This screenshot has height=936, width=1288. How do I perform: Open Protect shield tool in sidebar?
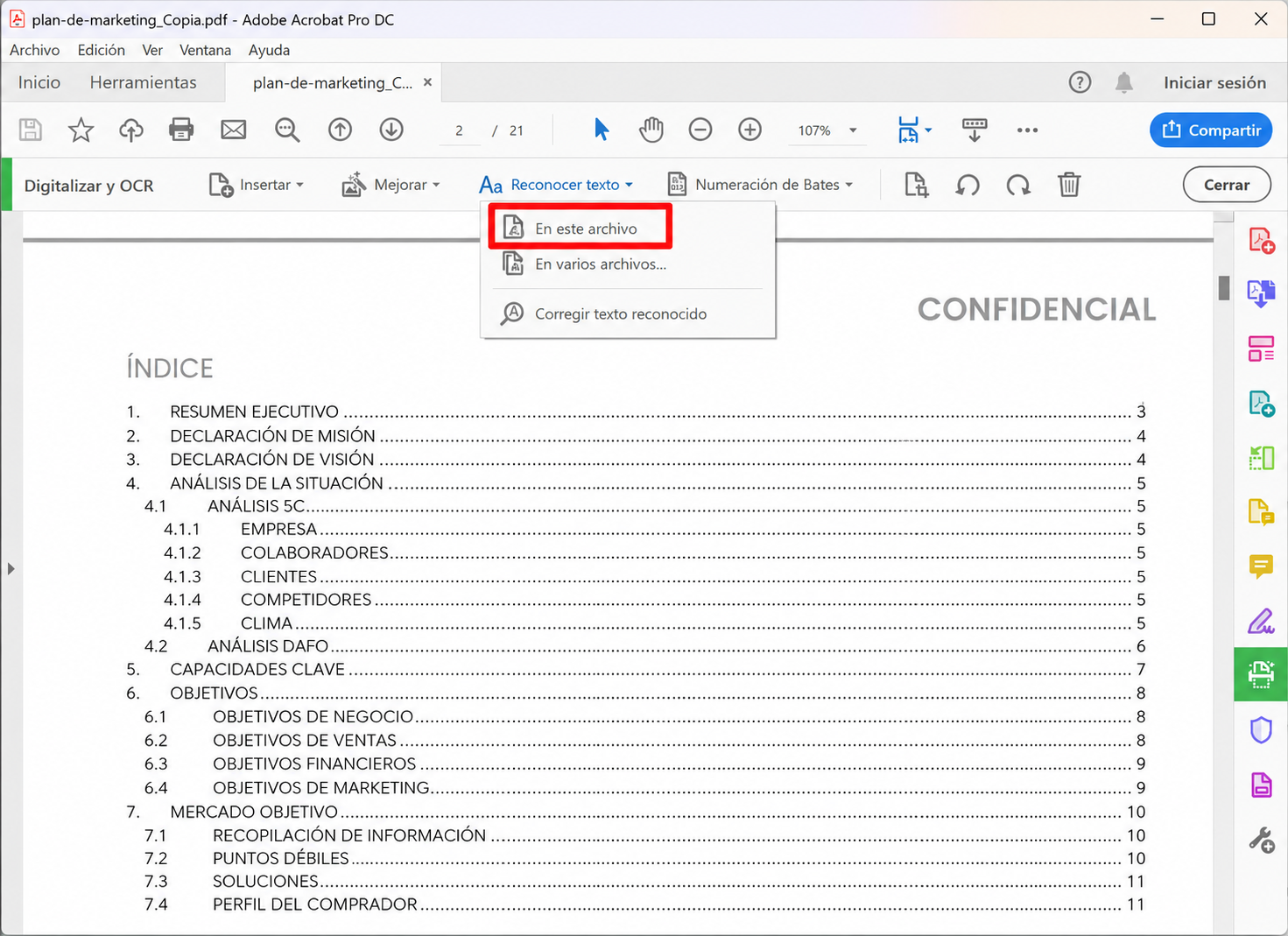1261,729
